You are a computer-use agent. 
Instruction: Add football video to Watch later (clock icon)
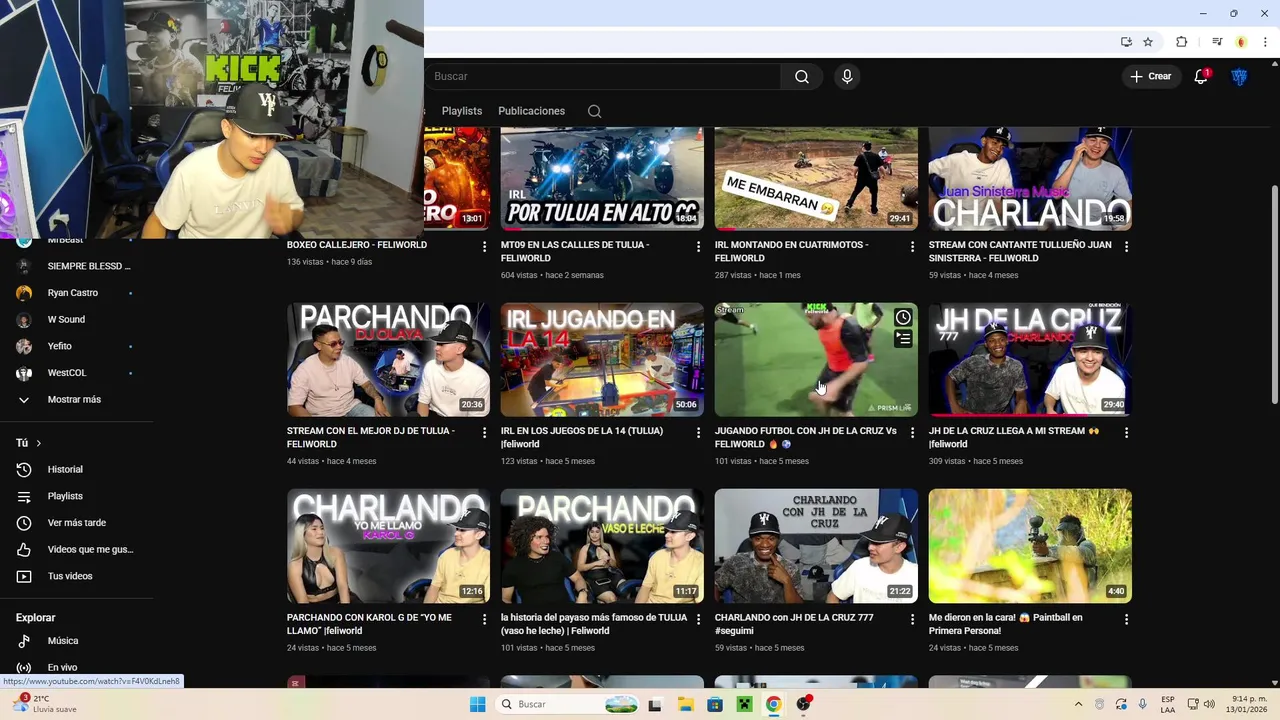(x=903, y=317)
